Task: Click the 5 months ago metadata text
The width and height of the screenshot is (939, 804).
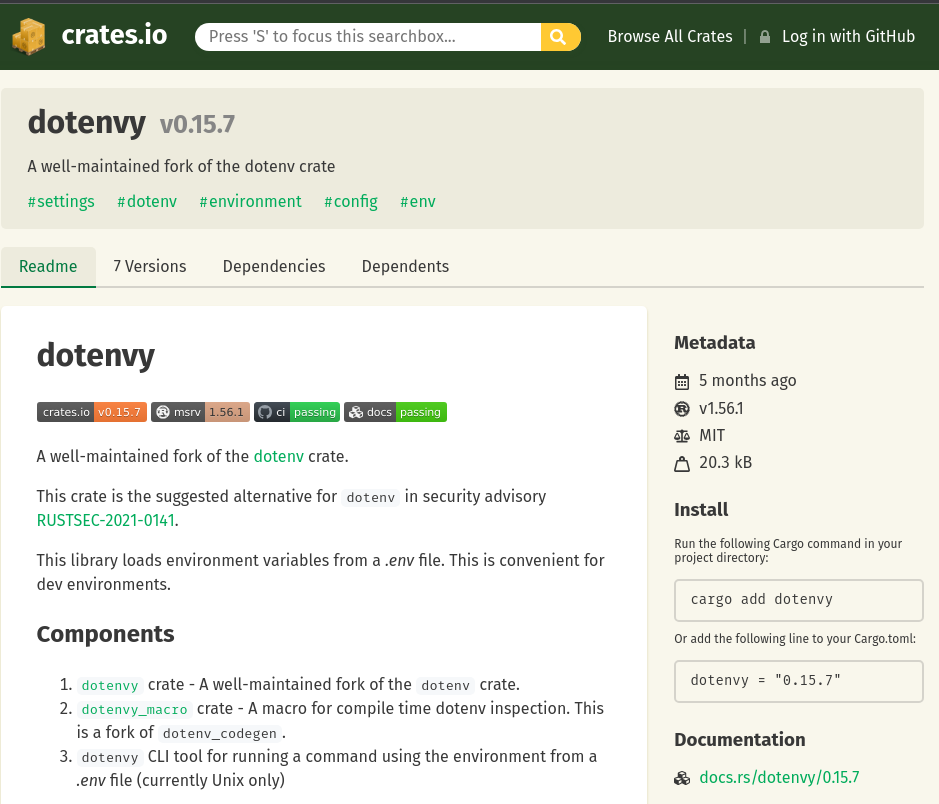Action: (x=747, y=381)
